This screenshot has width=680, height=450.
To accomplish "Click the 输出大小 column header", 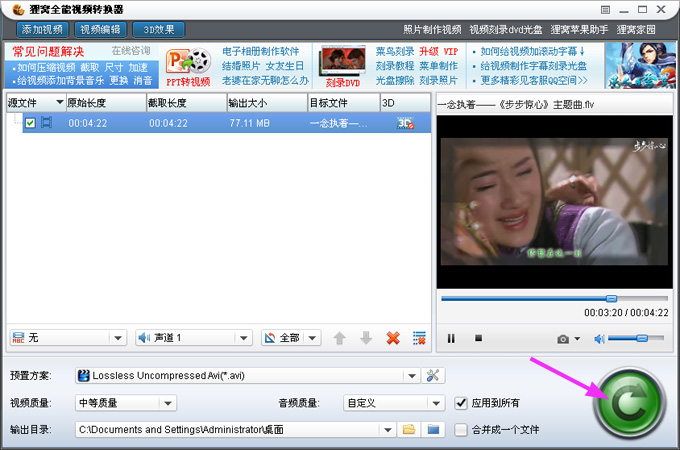I will [267, 103].
